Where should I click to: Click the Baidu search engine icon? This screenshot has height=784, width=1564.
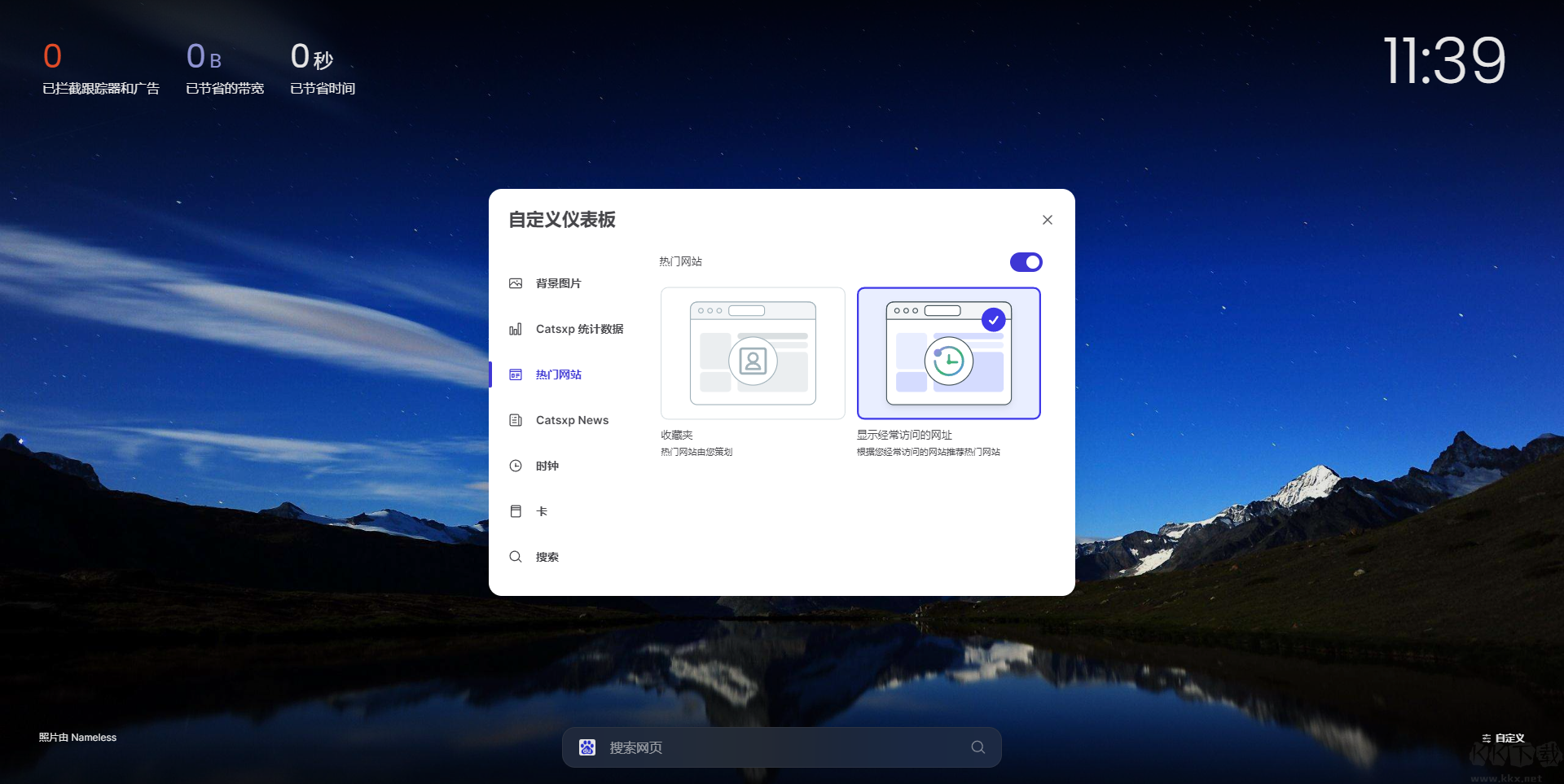587,747
